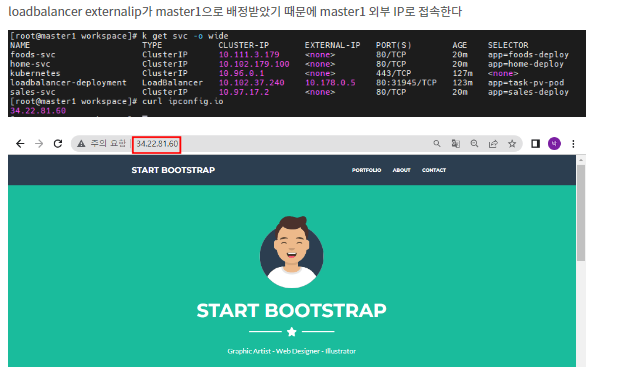Click the scrollbar up arrow

581,160
